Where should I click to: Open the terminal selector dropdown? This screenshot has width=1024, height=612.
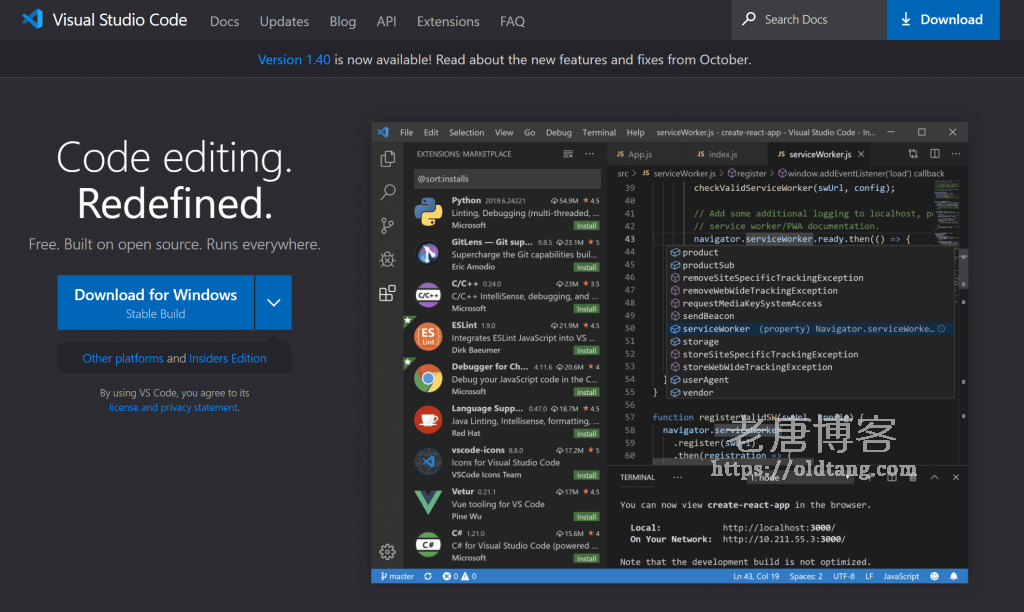pos(801,477)
